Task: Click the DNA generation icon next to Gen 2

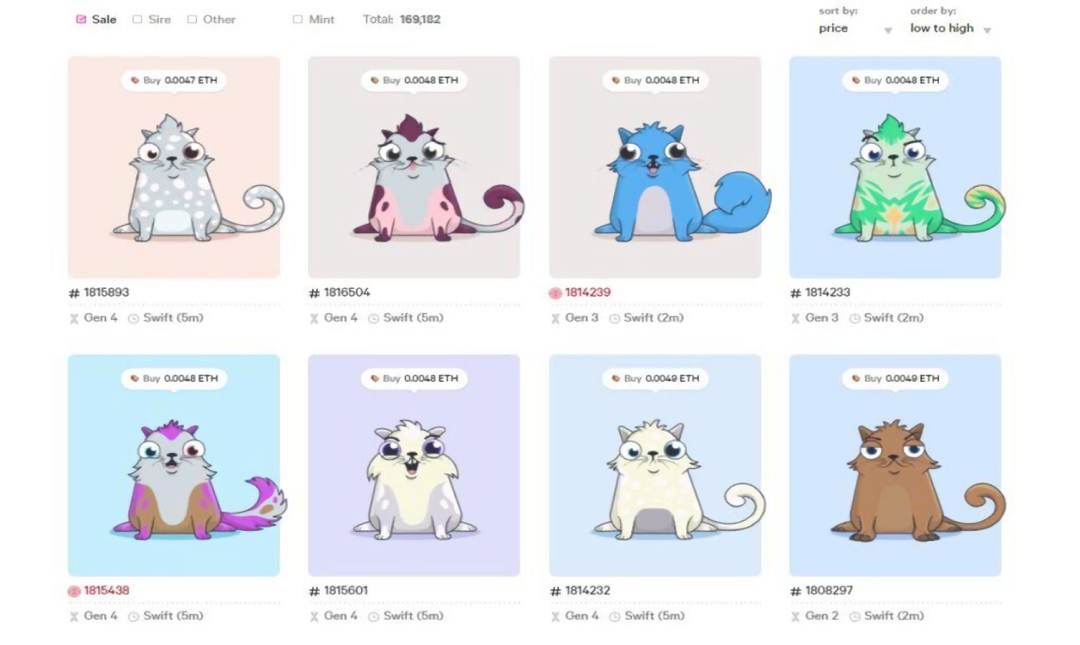Action: [796, 616]
